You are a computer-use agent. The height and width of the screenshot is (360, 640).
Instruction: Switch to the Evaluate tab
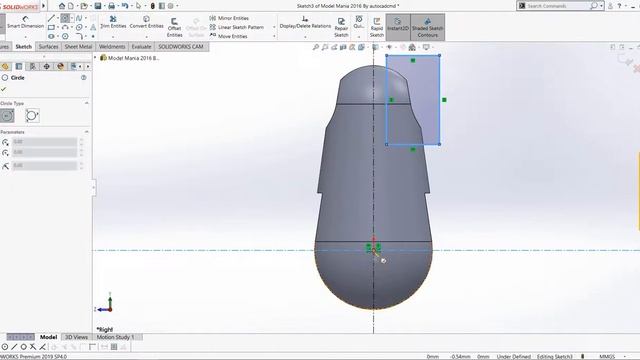tap(141, 47)
